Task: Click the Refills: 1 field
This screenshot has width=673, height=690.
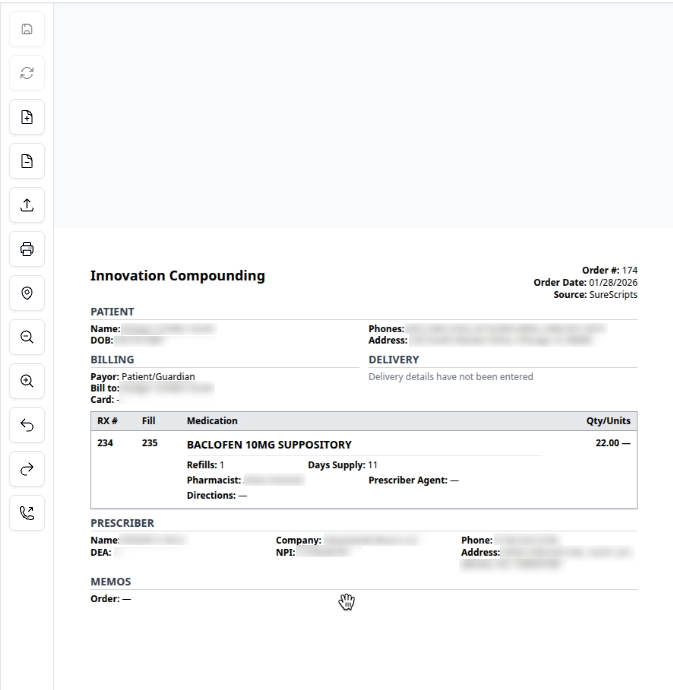Action: (206, 465)
